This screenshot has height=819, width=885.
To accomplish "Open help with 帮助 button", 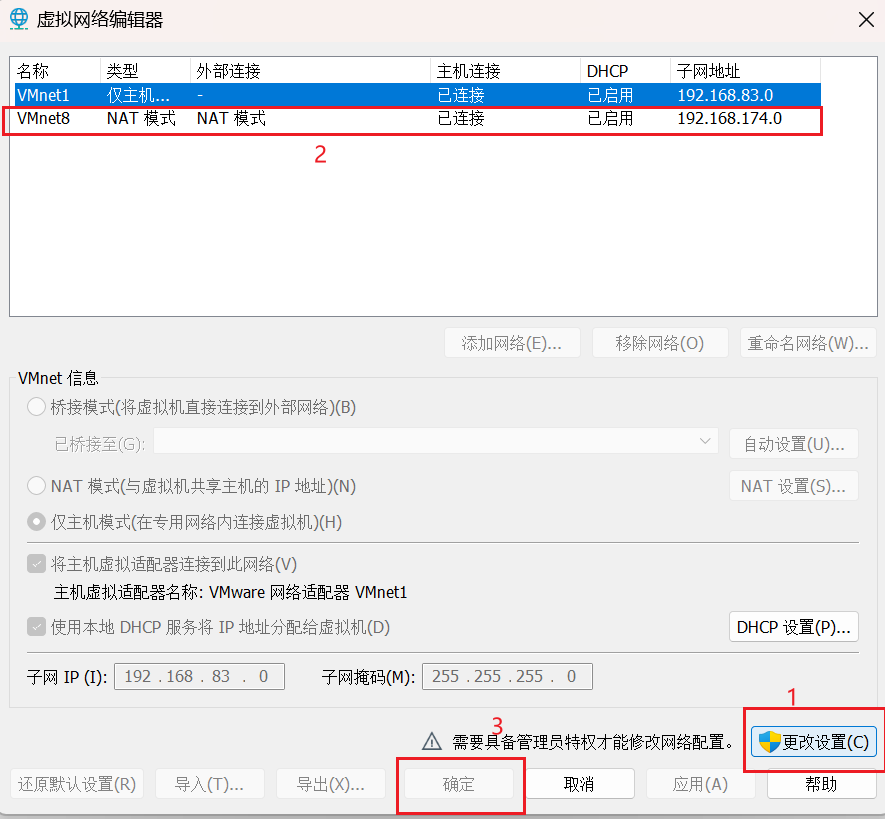I will pyautogui.click(x=821, y=784).
